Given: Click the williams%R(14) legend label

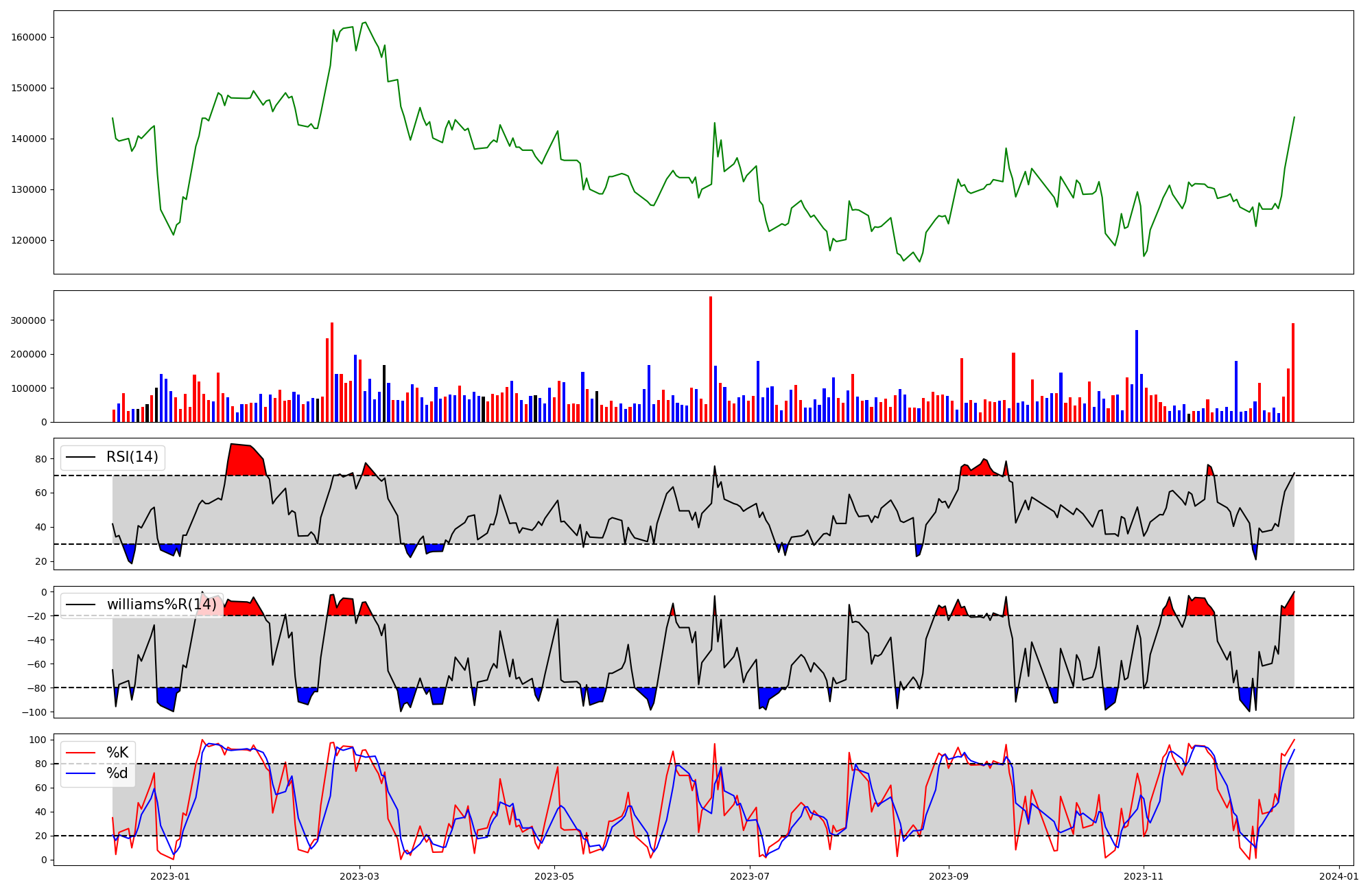Looking at the screenshot, I should tap(161, 605).
